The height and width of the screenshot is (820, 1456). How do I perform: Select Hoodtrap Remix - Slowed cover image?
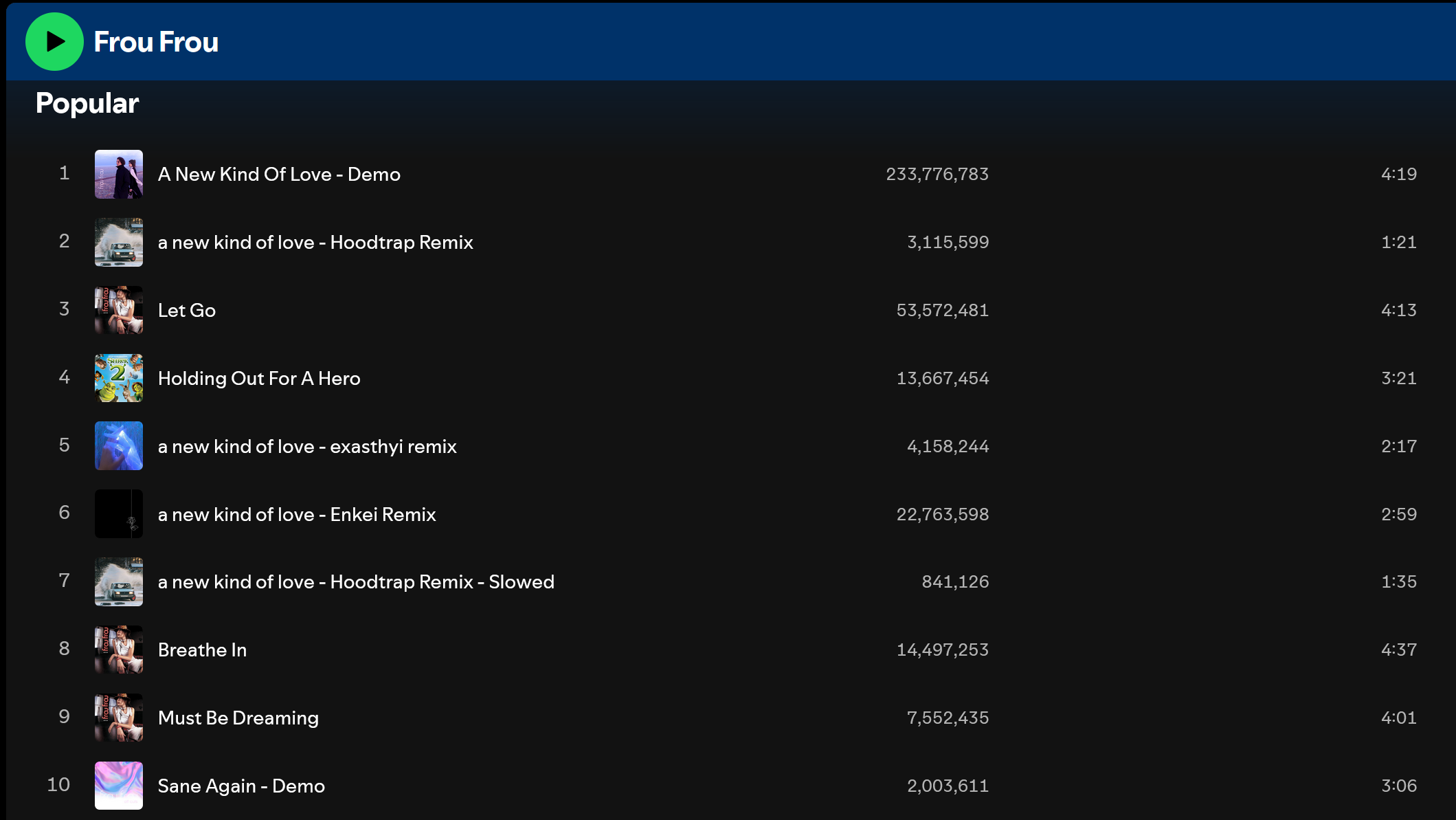coord(119,581)
